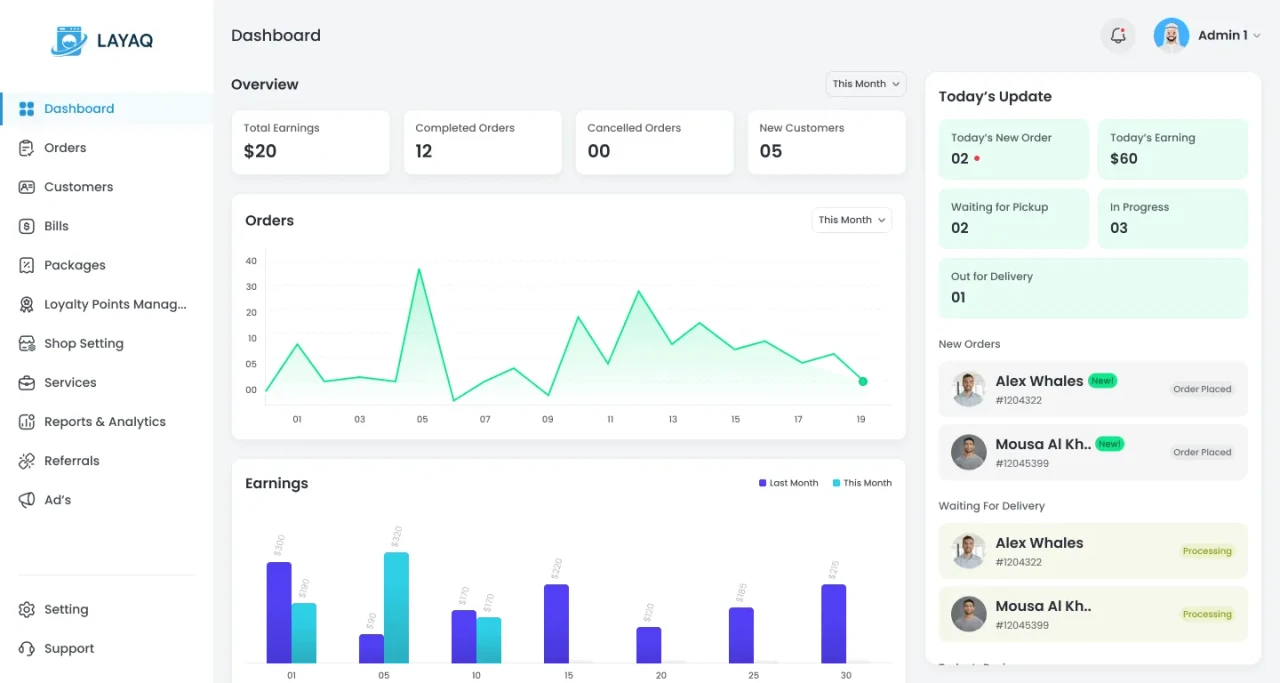Click the Referrals link icon
1280x683 pixels.
pos(27,461)
